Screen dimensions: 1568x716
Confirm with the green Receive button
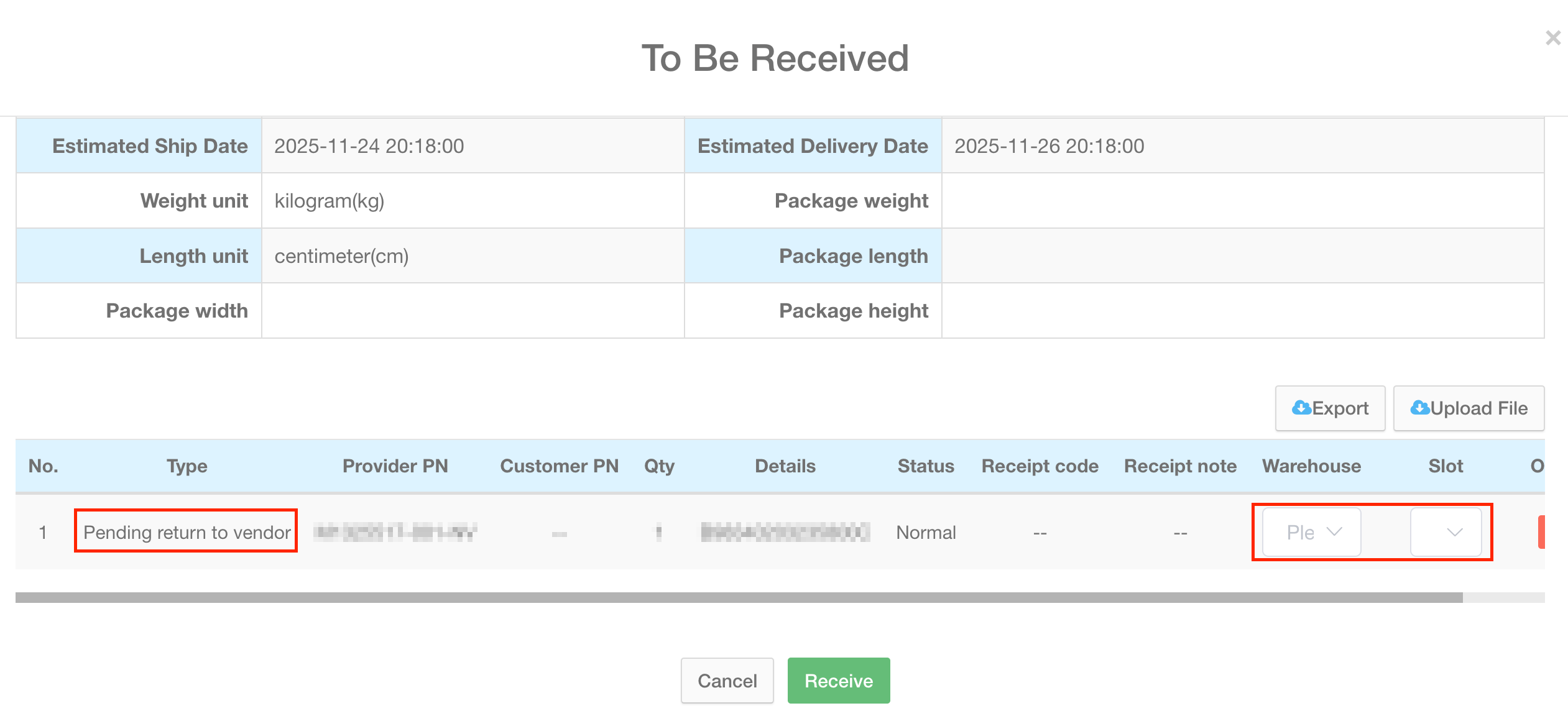pyautogui.click(x=838, y=681)
